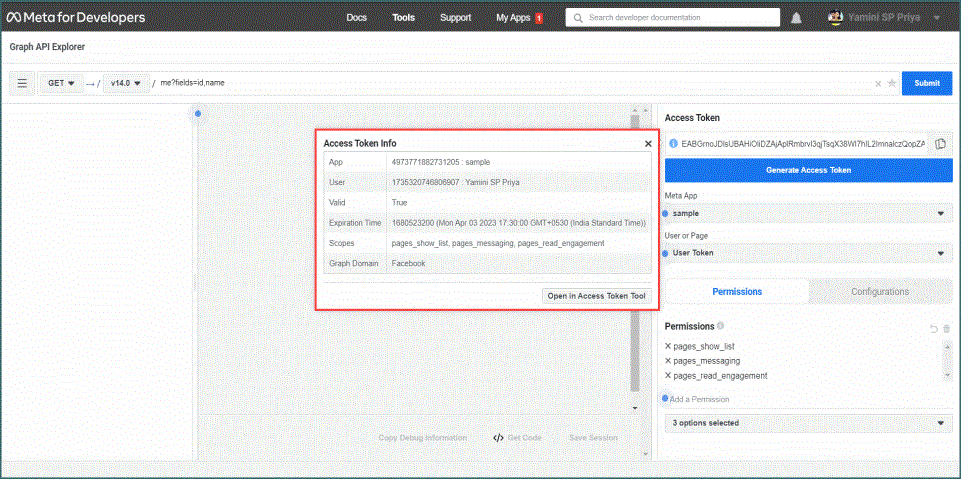This screenshot has height=479, width=961.
Task: Click the access token info icon
Action: 673,144
